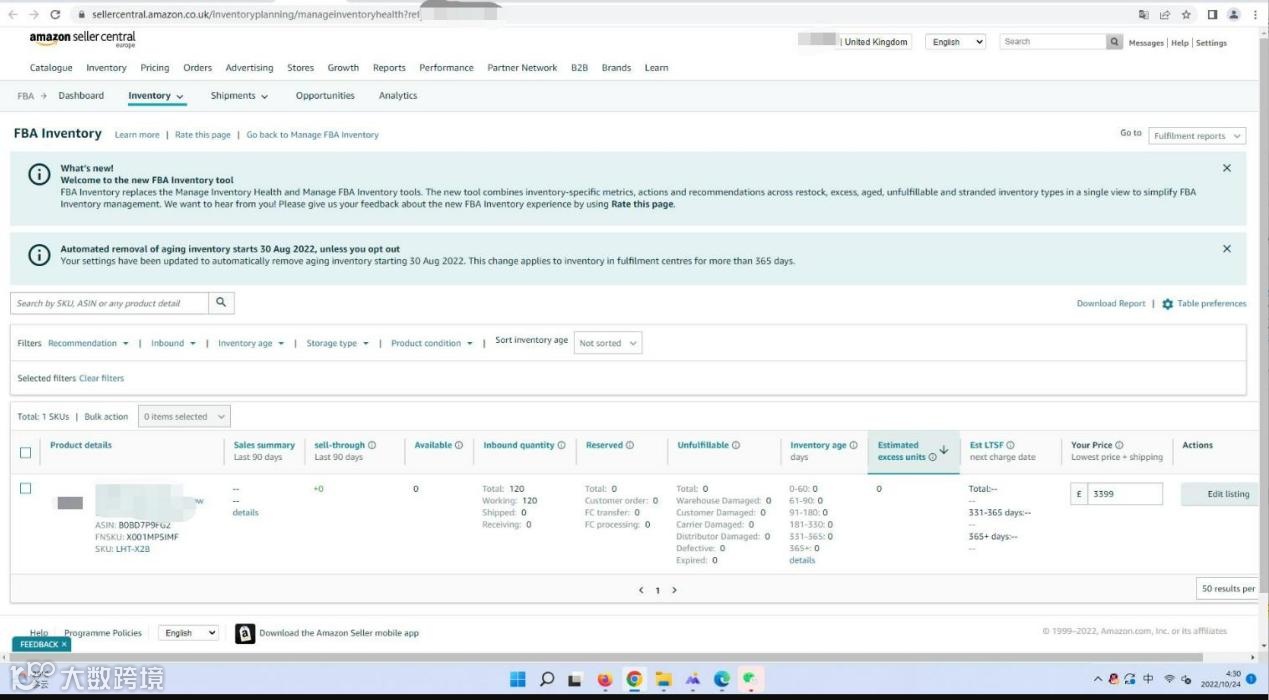Sort by Estimated excess units arrow
This screenshot has height=700, width=1269.
tap(943, 450)
